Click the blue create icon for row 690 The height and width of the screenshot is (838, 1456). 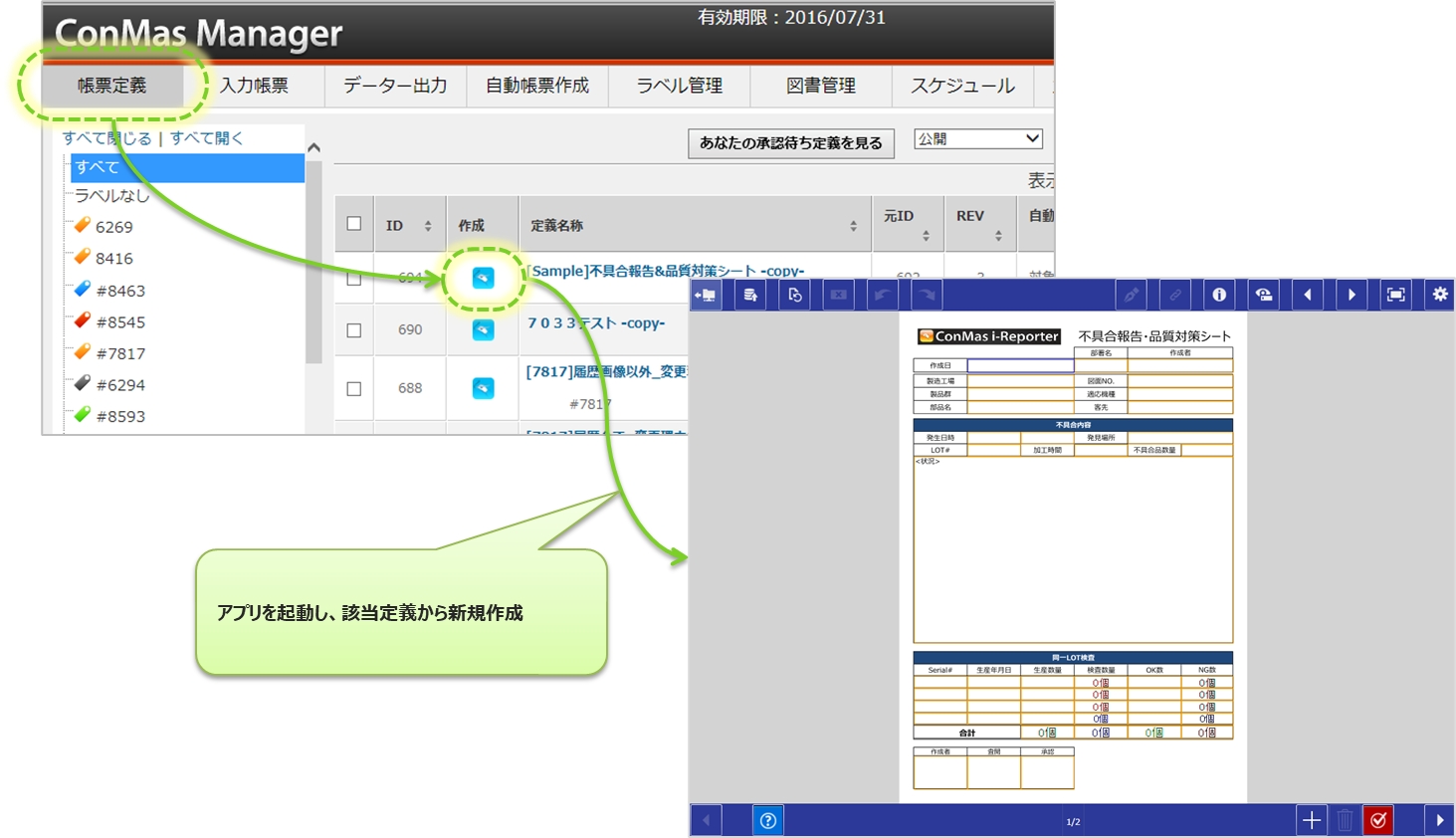click(483, 329)
